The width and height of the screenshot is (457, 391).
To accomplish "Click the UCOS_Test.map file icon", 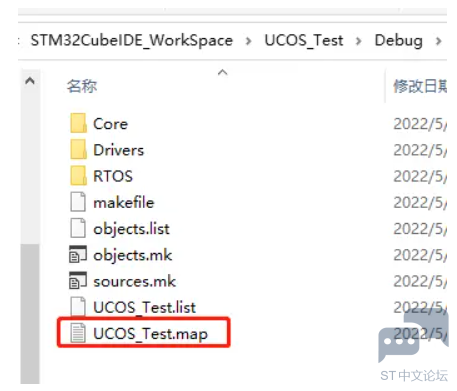I will [x=78, y=333].
